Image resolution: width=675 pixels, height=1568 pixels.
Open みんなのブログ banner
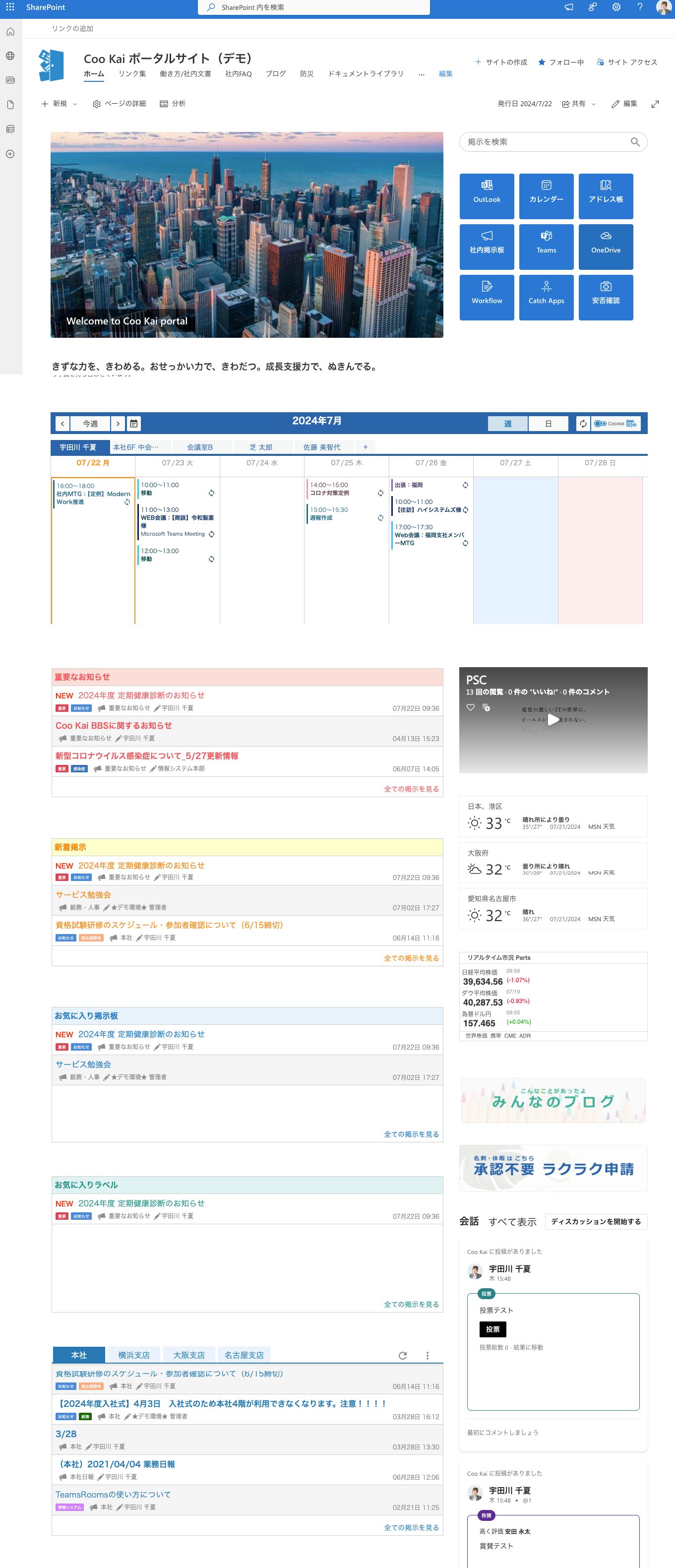(x=553, y=1100)
